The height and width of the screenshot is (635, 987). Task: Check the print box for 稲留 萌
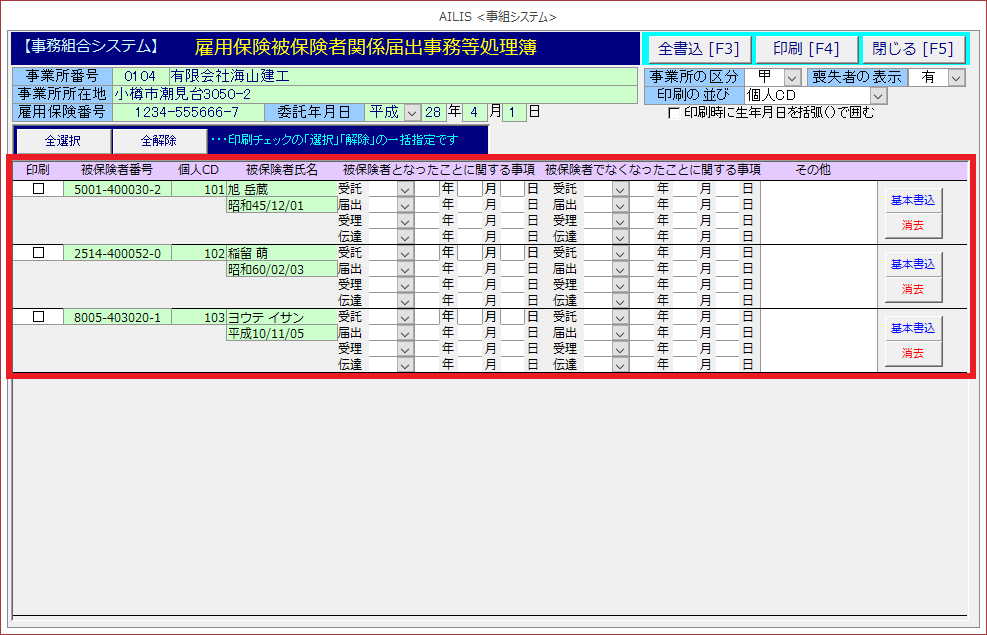pos(39,253)
